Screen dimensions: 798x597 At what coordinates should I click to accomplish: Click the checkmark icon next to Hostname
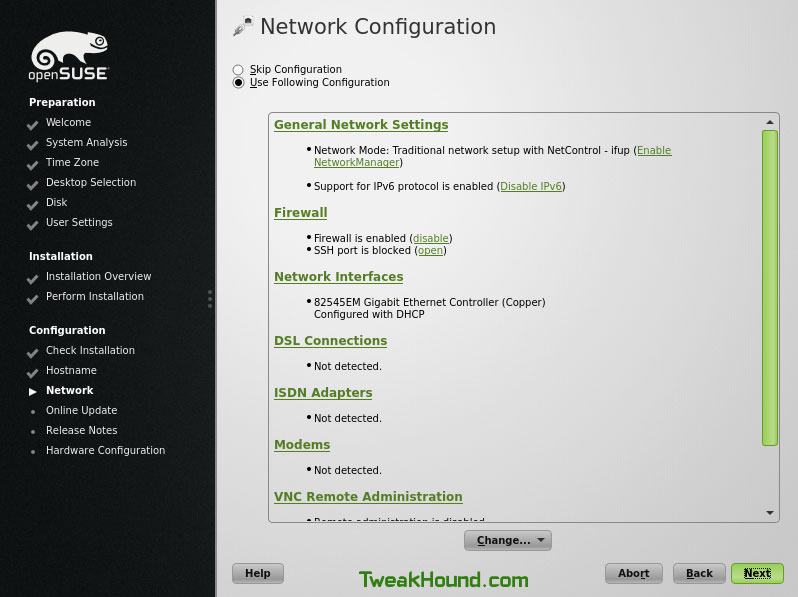[33, 373]
